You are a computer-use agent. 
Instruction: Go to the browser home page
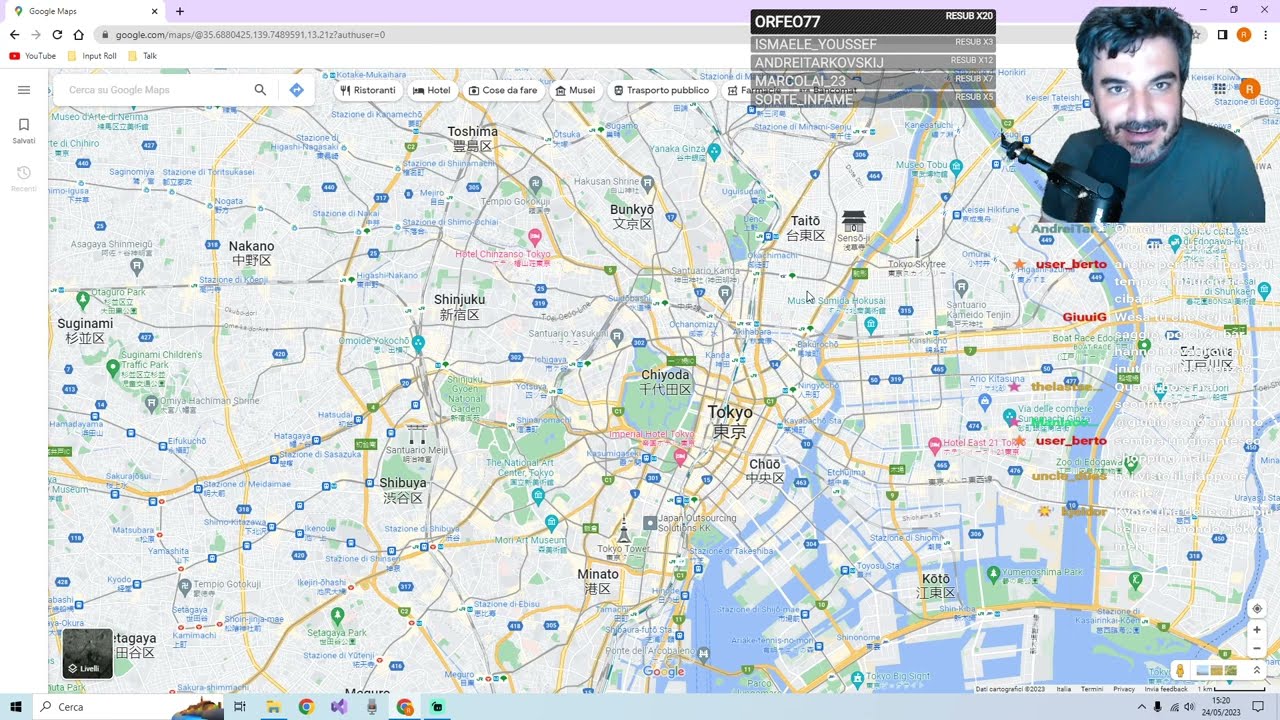pyautogui.click(x=78, y=35)
